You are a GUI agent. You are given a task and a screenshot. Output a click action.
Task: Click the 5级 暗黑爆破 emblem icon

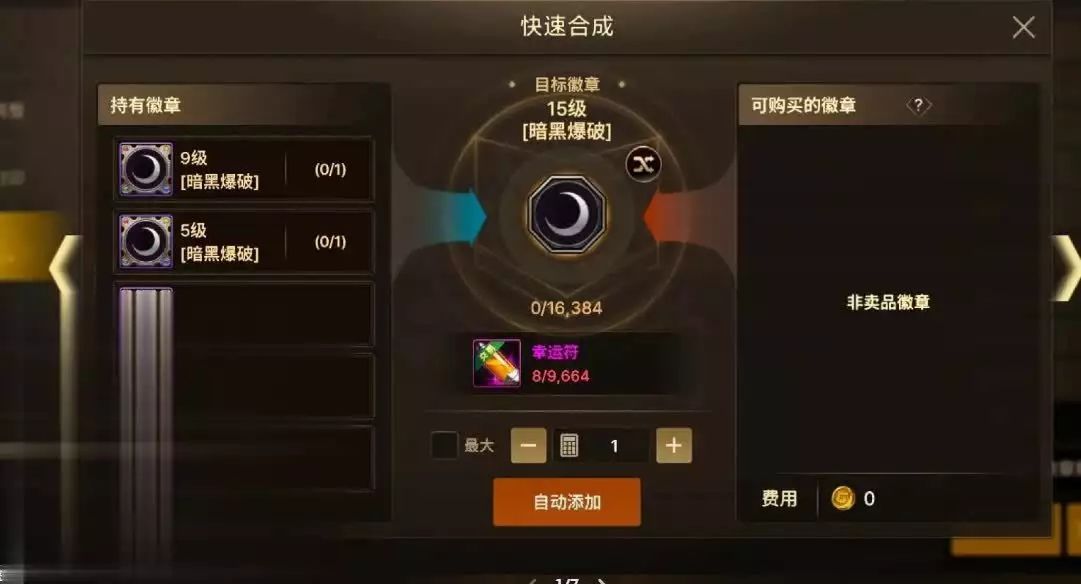click(145, 241)
